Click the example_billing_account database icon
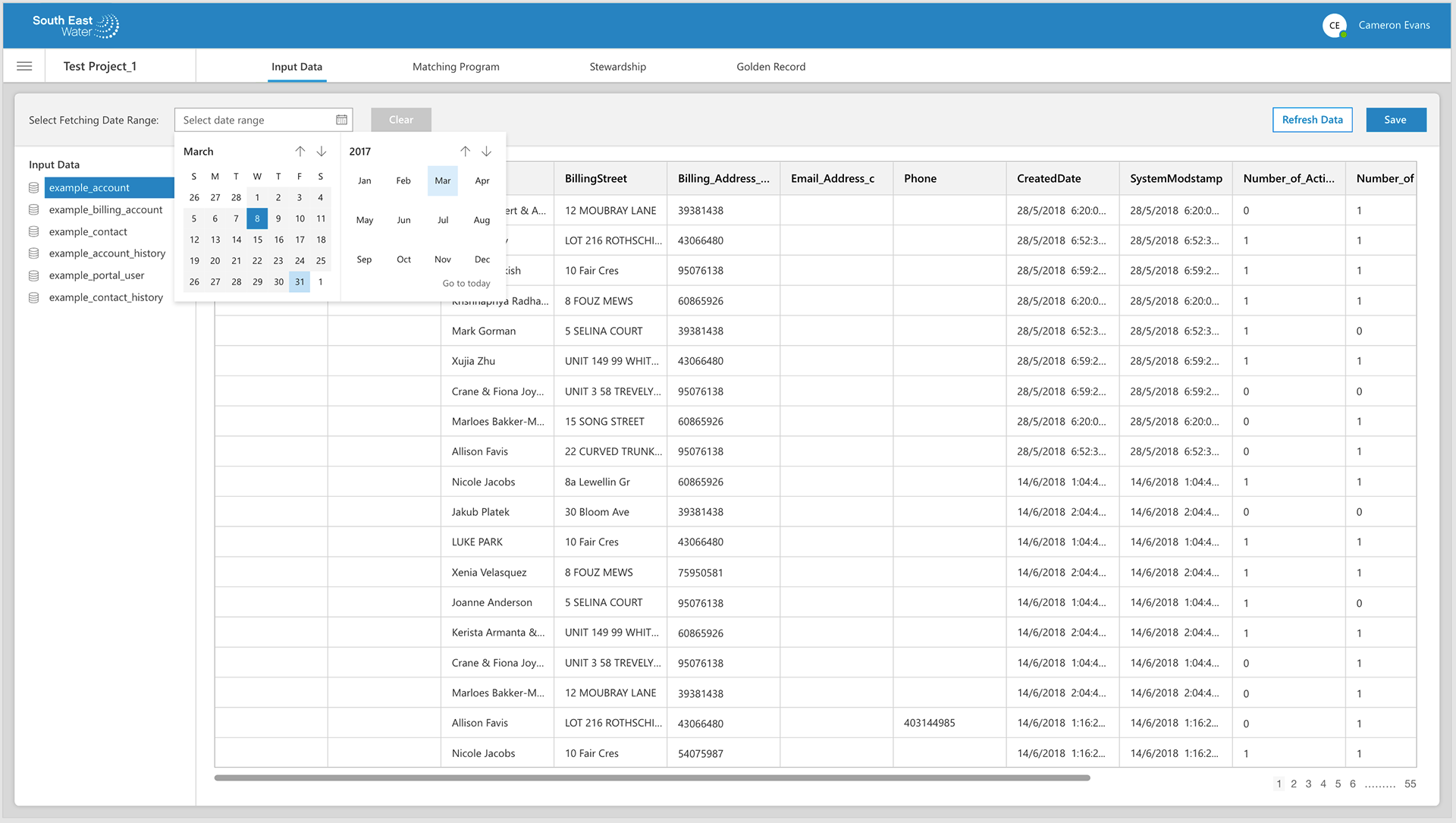This screenshot has height=823, width=1456. coord(35,209)
